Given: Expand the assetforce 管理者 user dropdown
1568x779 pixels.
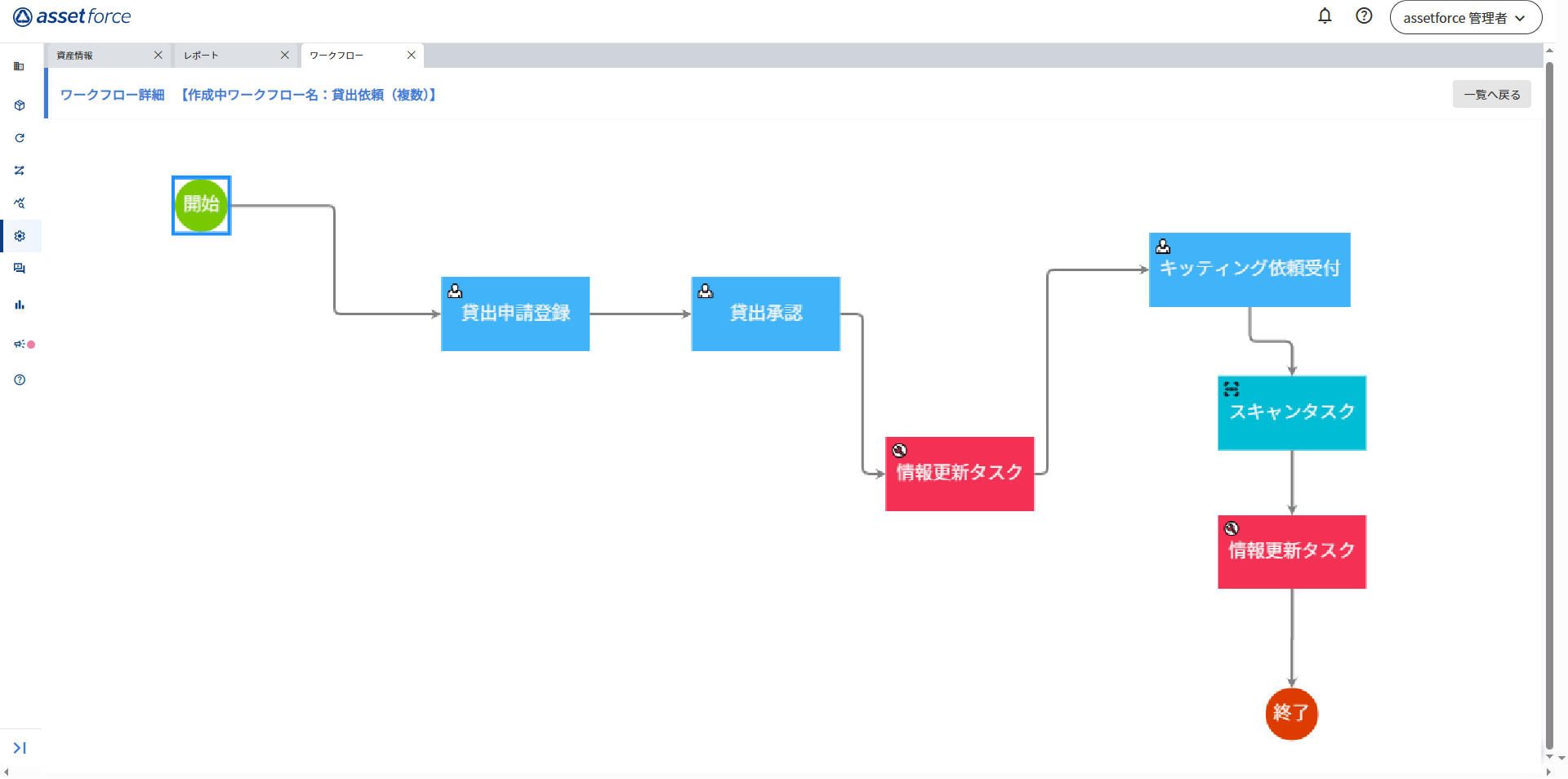Looking at the screenshot, I should [x=1465, y=17].
